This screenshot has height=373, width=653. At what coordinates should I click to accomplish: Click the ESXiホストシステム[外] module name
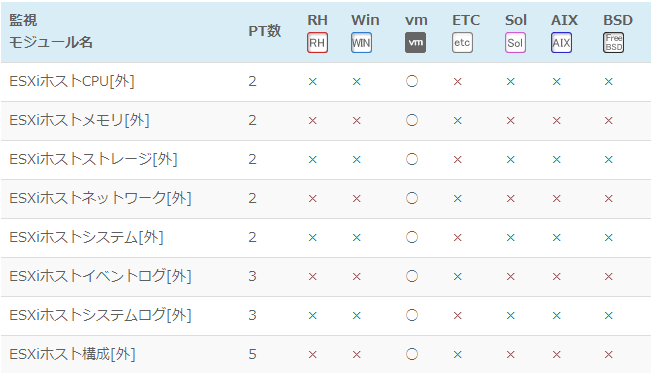pos(86,237)
